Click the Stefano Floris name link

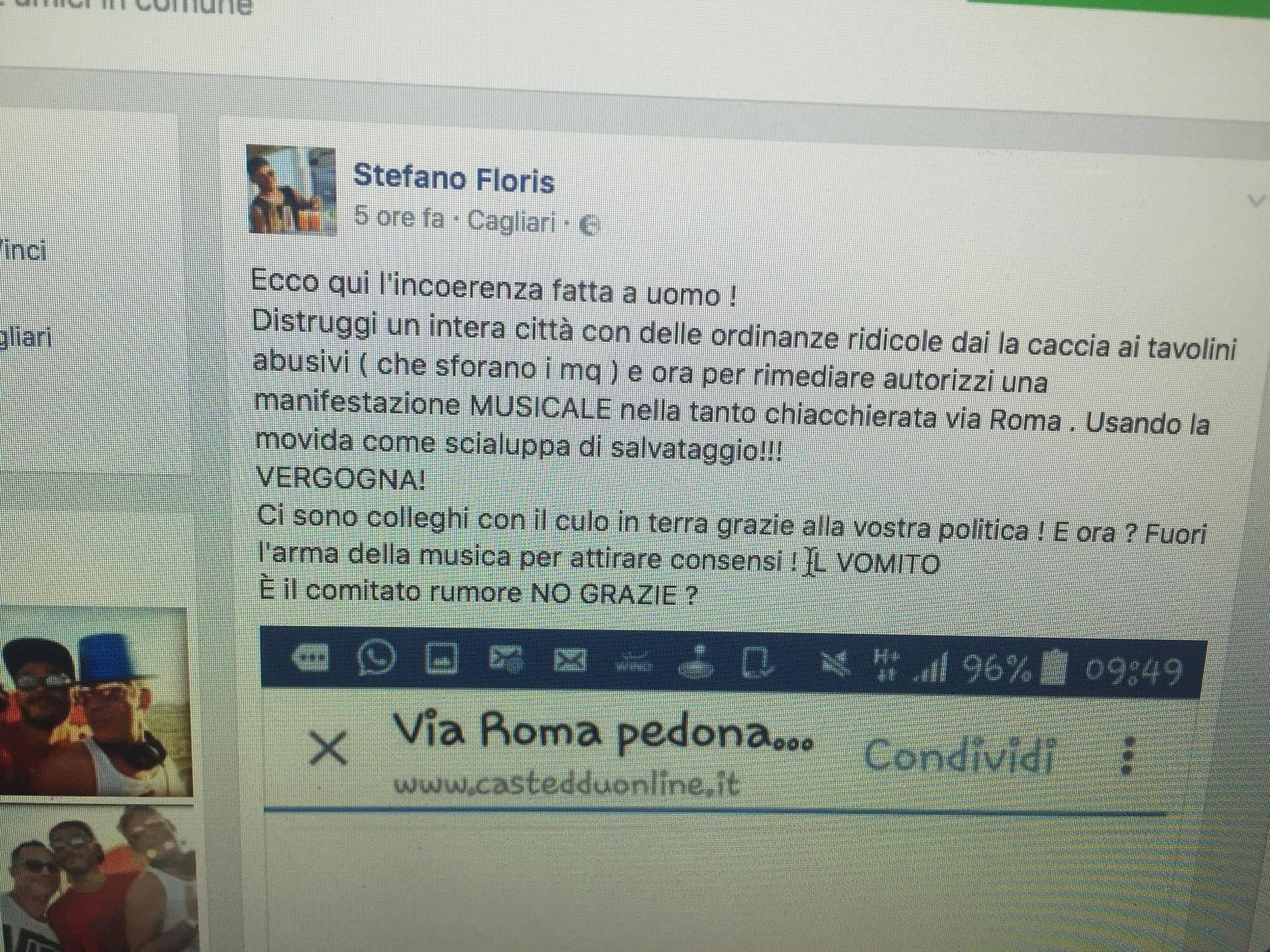(x=453, y=178)
